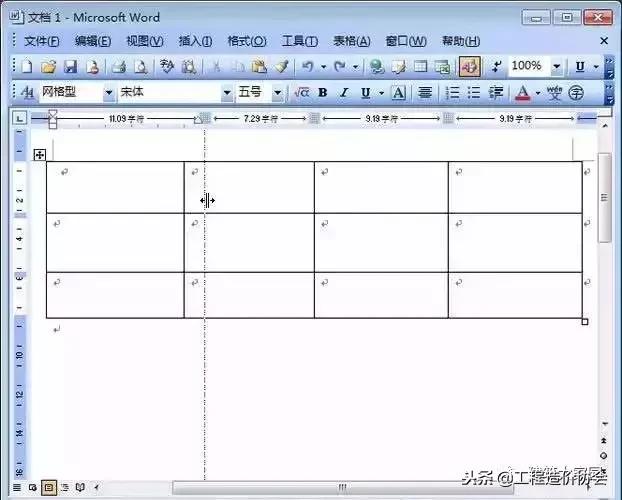The width and height of the screenshot is (622, 500).
Task: Insert table grid icon
Action: pos(420,67)
